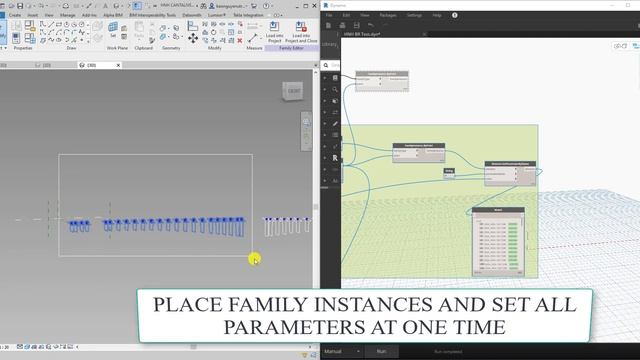Click Load into Project icon

point(274,27)
